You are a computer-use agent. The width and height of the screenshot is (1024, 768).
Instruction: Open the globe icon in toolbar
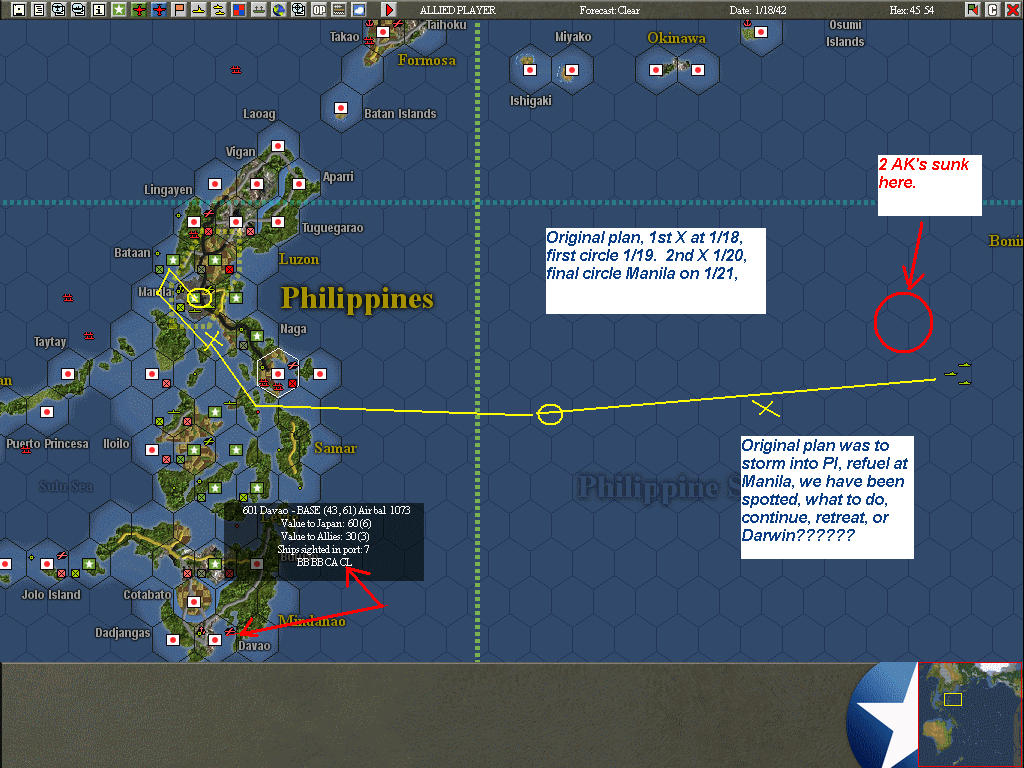(279, 9)
